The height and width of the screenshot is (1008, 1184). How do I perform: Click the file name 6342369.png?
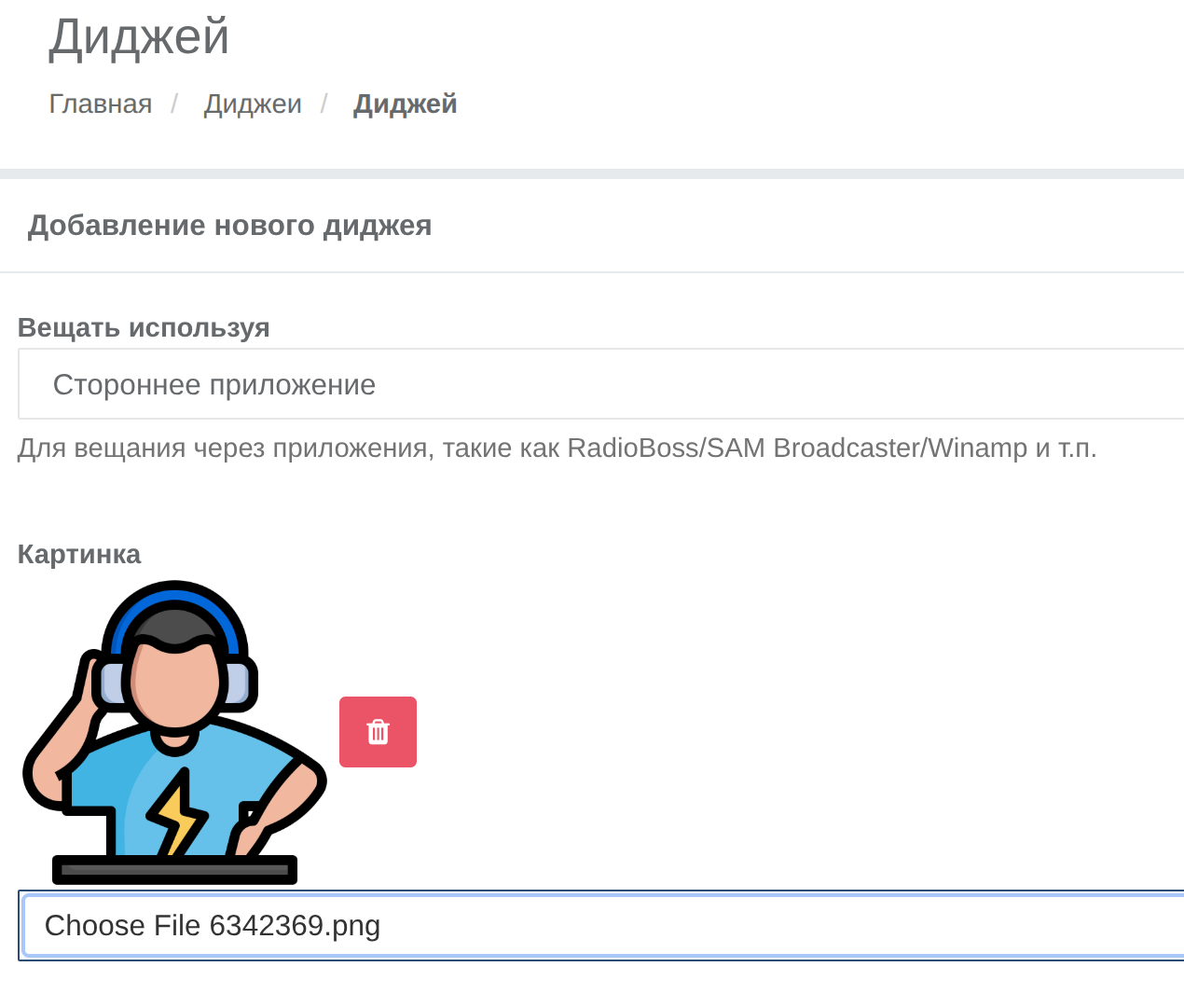(295, 925)
